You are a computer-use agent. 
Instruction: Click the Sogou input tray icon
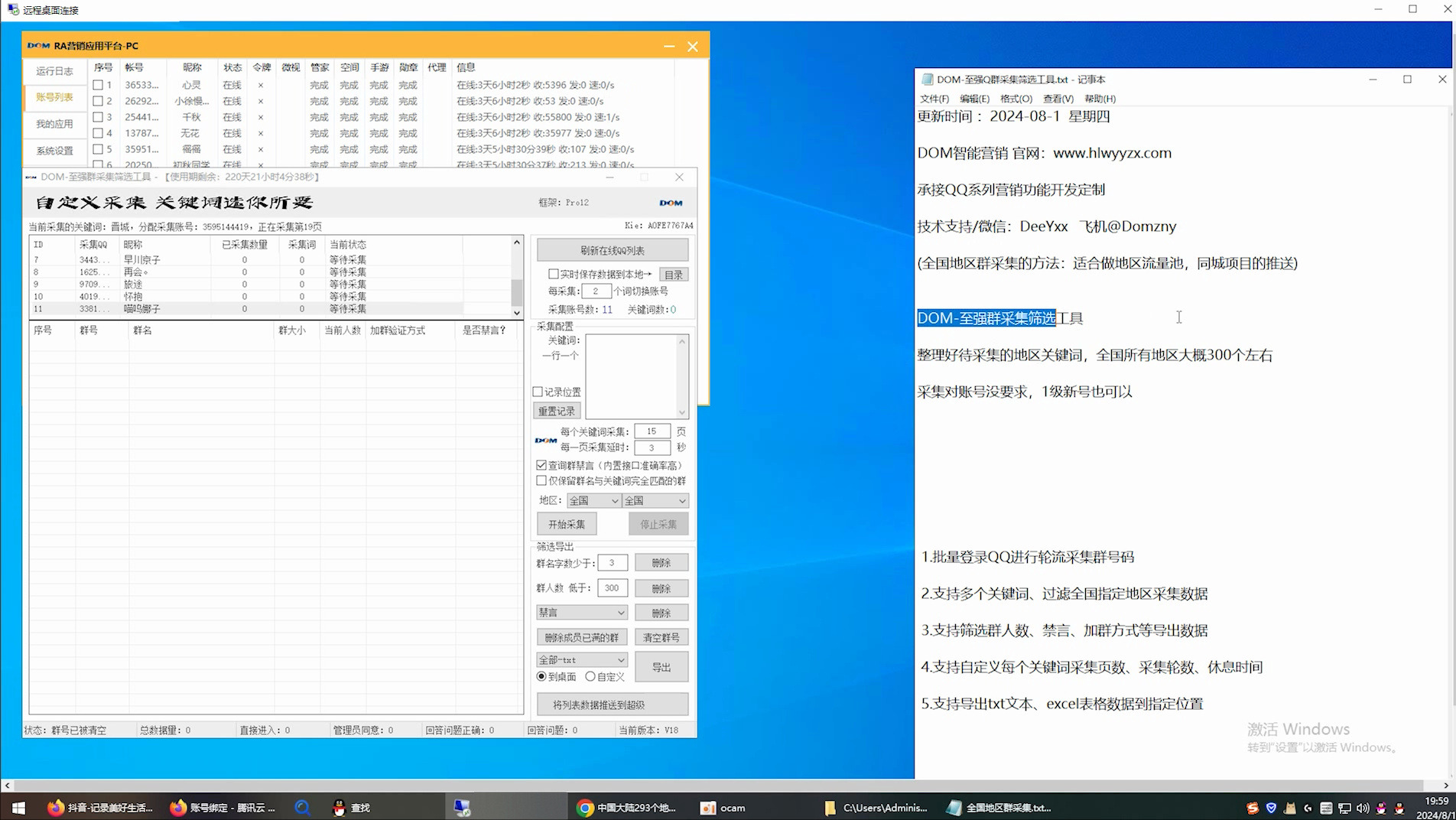coord(1252,808)
